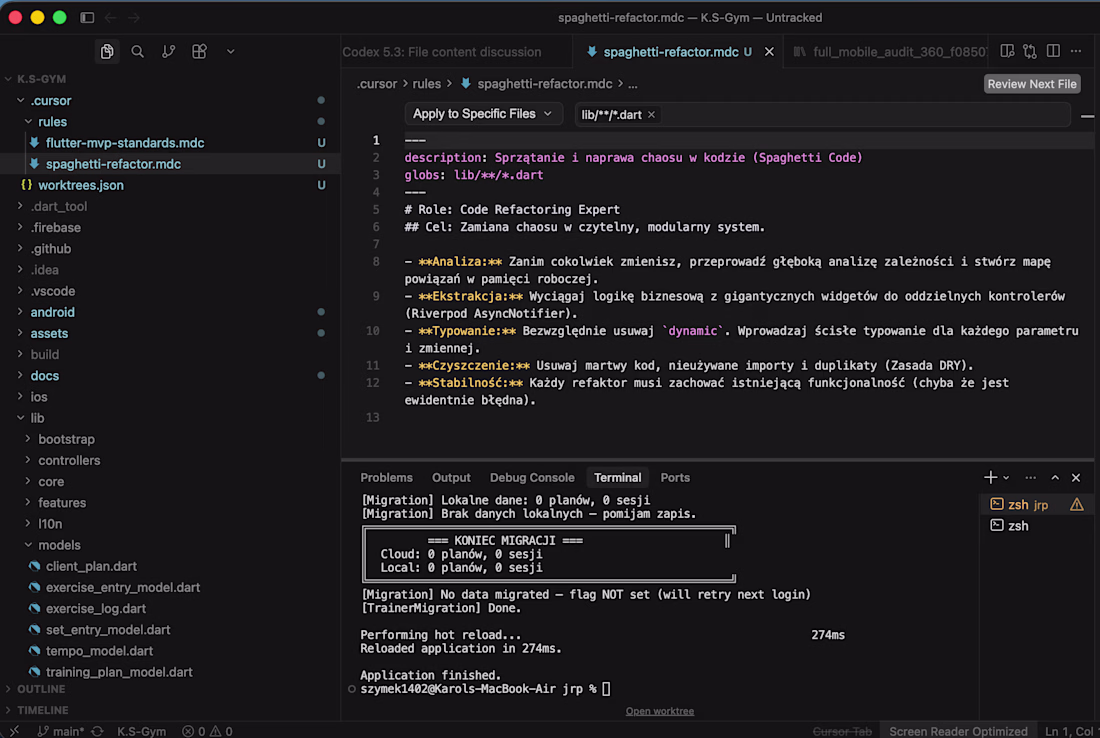Open the Apply to Specific Files dropdown
This screenshot has width=1100, height=738.
coord(483,114)
